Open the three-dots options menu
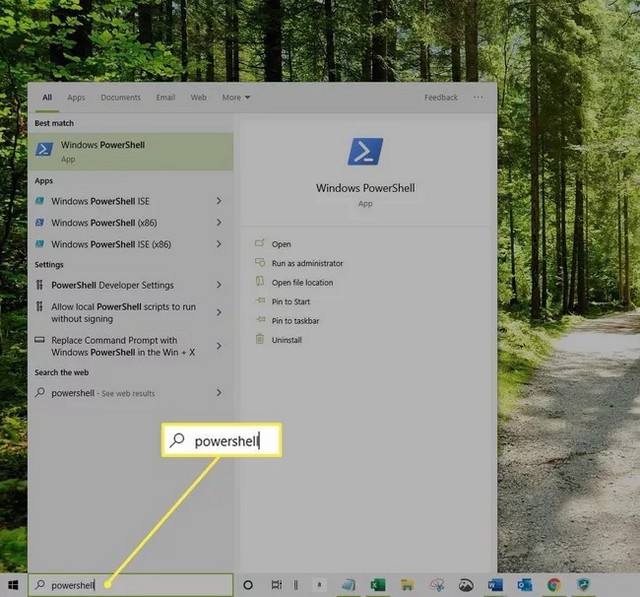Image resolution: width=640 pixels, height=597 pixels. [x=478, y=98]
